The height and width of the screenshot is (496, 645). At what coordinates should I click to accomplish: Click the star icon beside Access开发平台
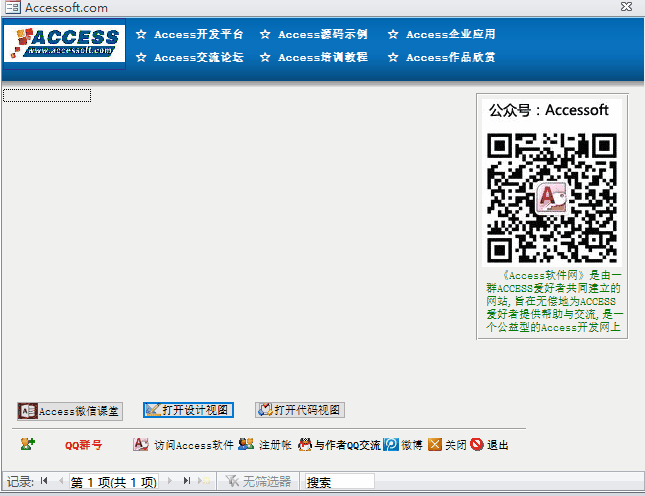pyautogui.click(x=141, y=34)
